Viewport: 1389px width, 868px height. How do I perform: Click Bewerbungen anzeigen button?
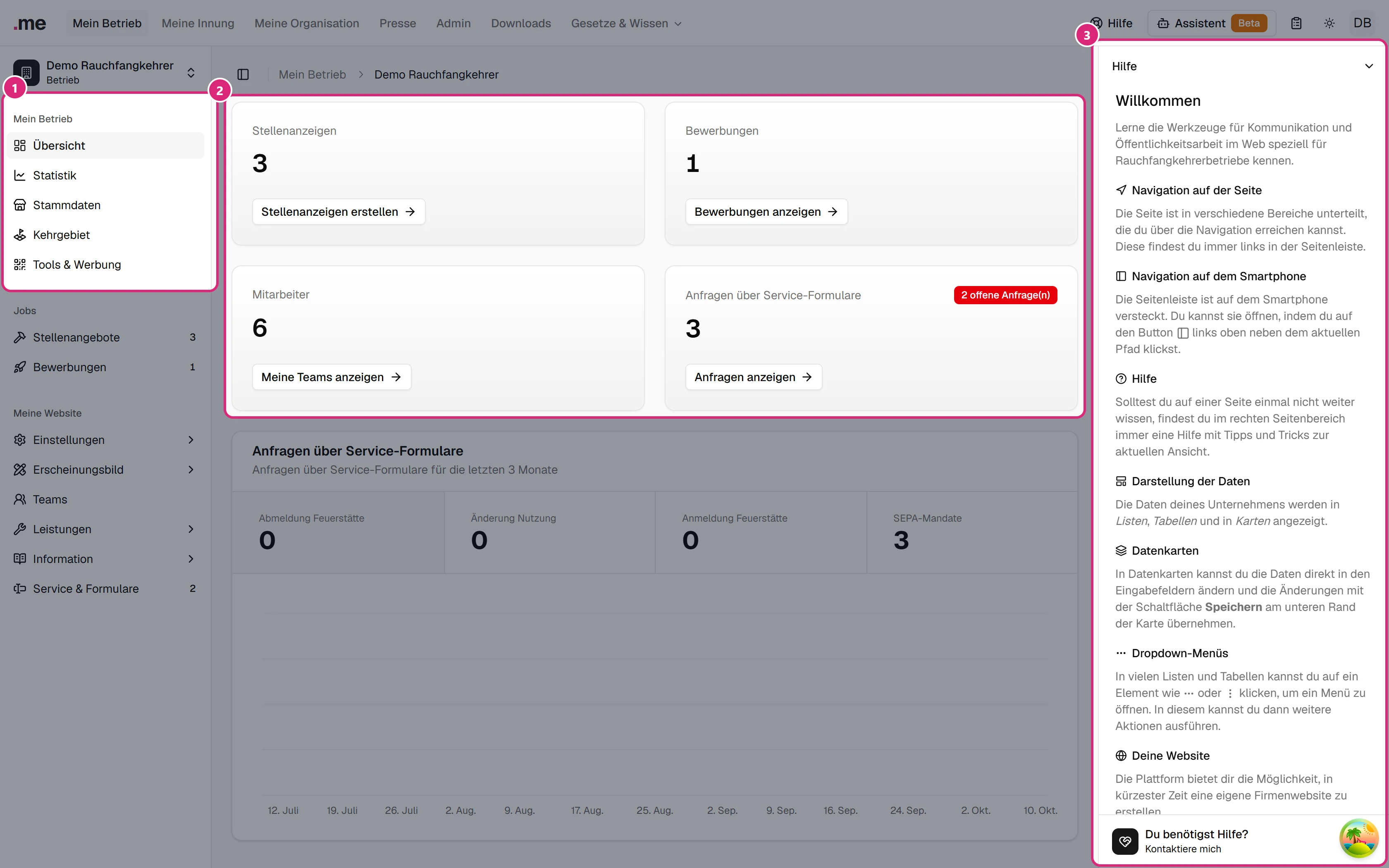point(766,212)
